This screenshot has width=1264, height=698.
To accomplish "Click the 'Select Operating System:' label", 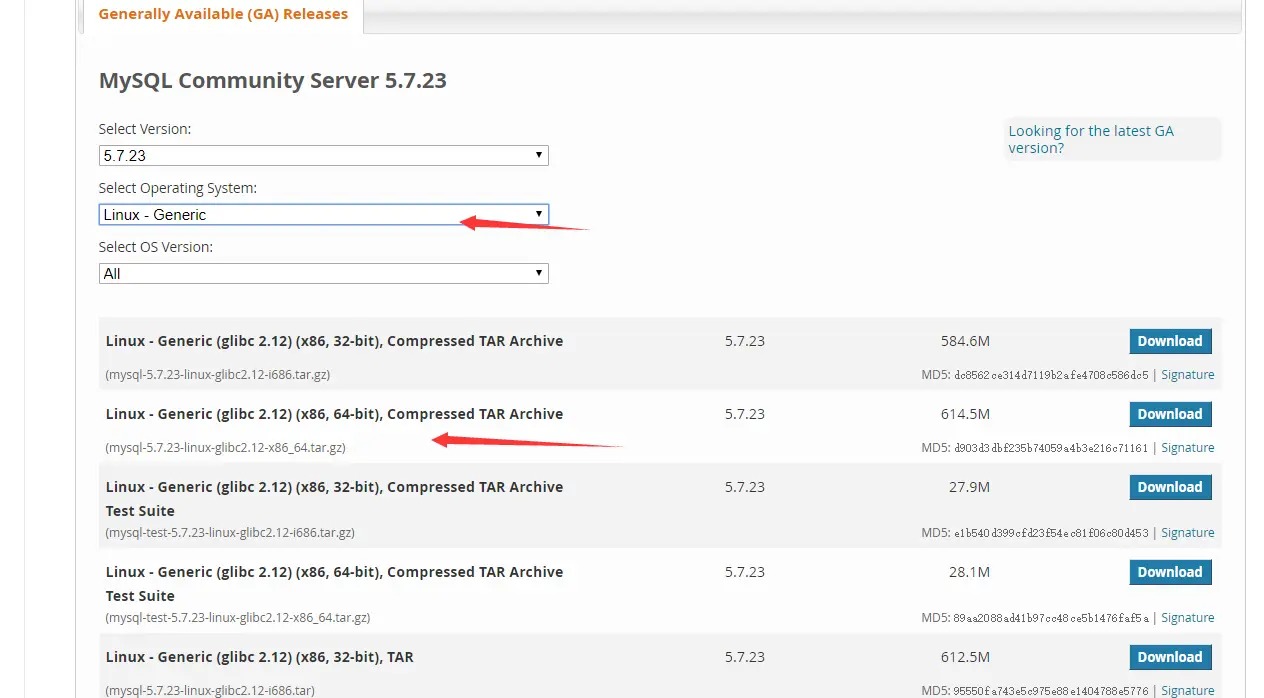I will [x=178, y=188].
